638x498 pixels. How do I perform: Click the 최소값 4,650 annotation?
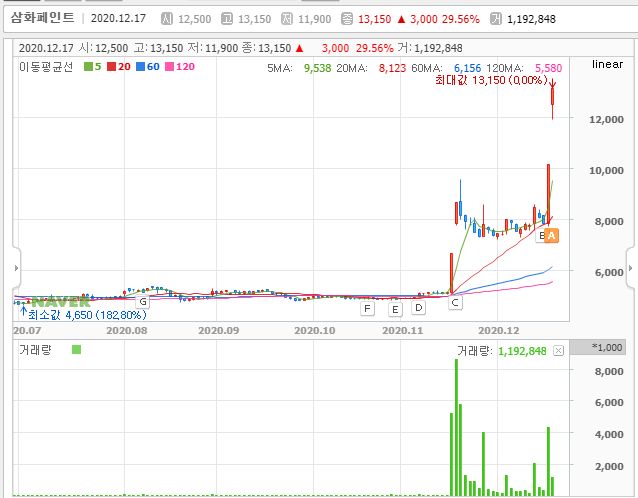(x=87, y=315)
